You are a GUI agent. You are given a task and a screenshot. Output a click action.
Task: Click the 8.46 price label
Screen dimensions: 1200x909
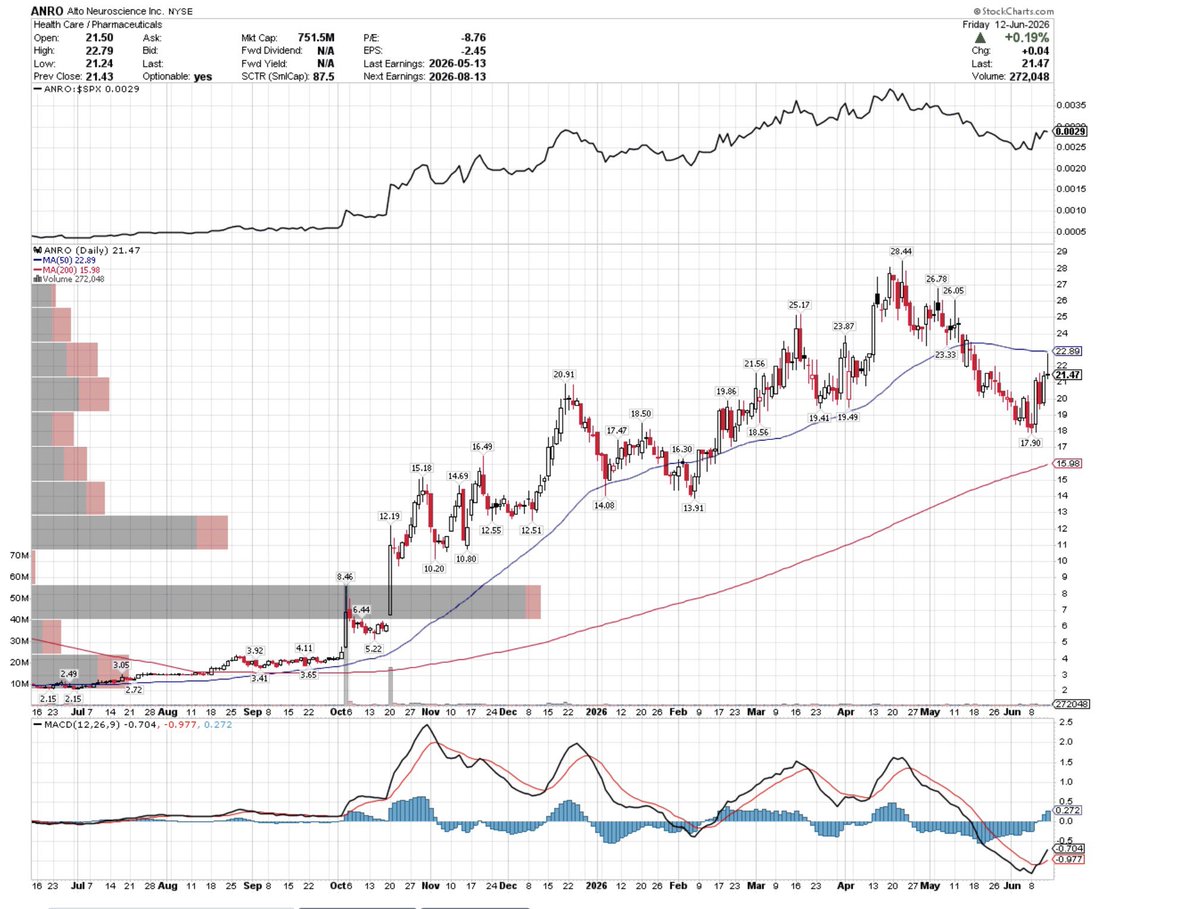(345, 577)
